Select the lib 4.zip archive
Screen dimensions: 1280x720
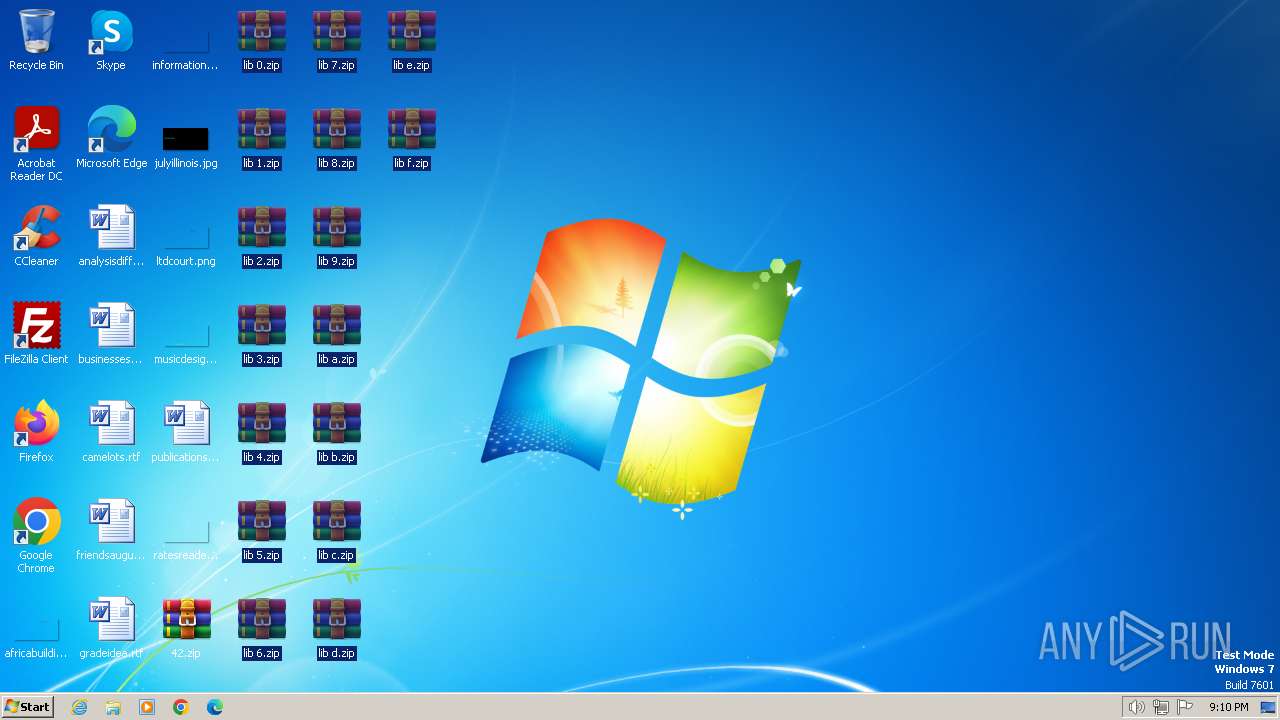[x=261, y=432]
